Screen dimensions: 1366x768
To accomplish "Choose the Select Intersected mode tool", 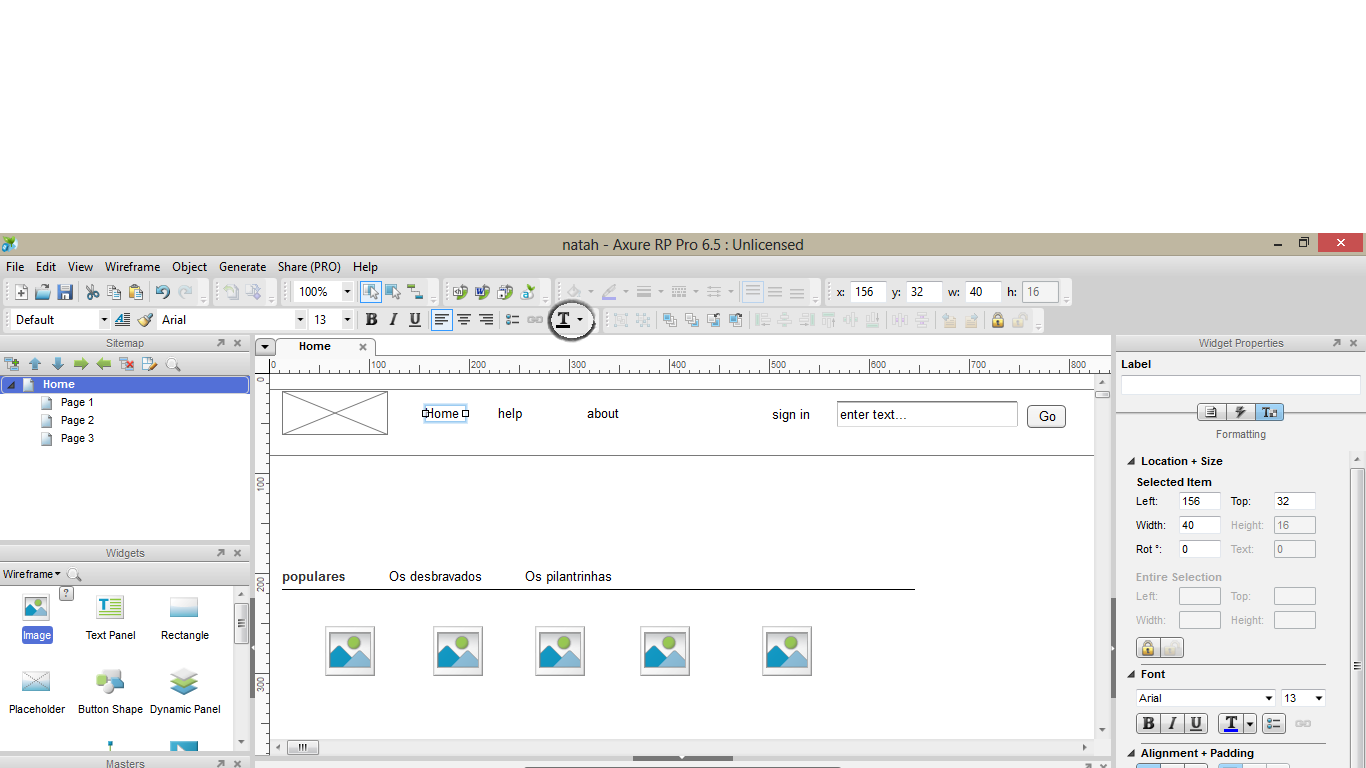I will tap(371, 292).
